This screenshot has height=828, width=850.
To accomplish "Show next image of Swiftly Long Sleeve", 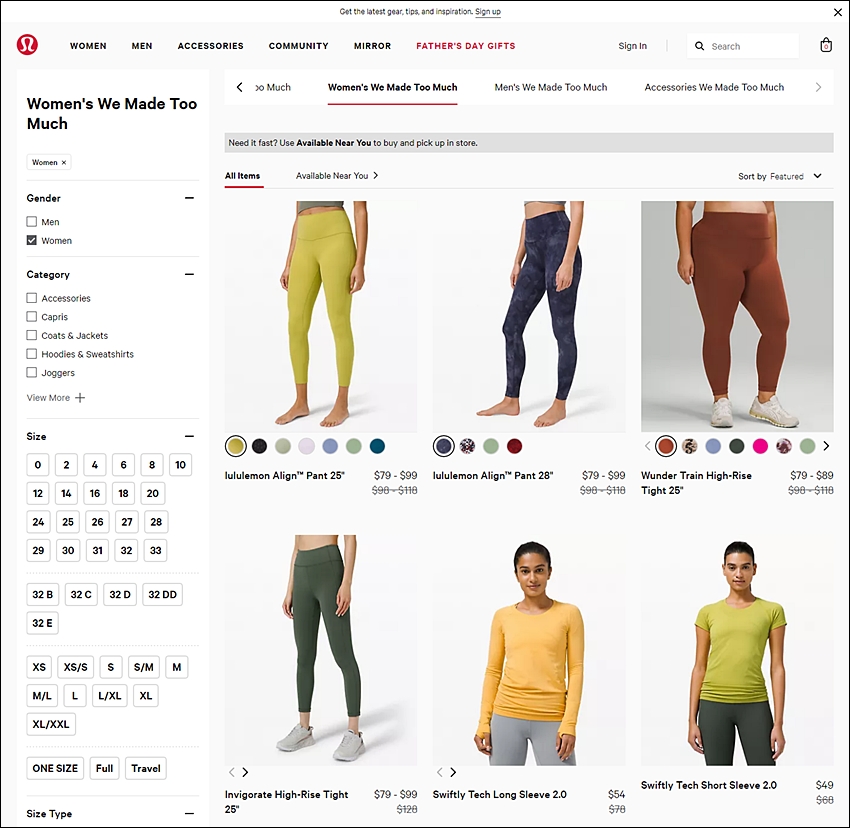I will [x=453, y=772].
